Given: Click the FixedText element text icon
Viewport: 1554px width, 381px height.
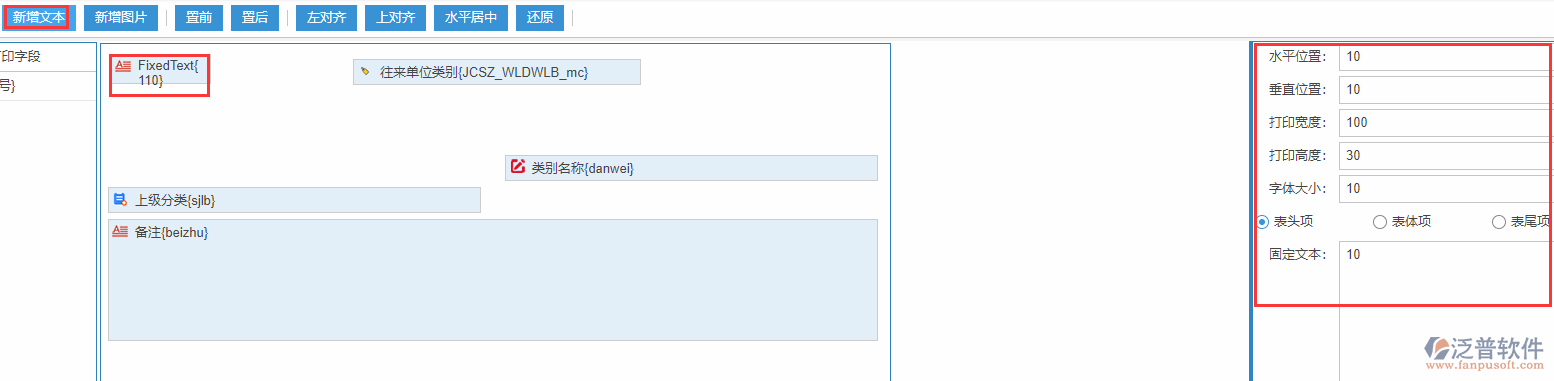Looking at the screenshot, I should [123, 66].
